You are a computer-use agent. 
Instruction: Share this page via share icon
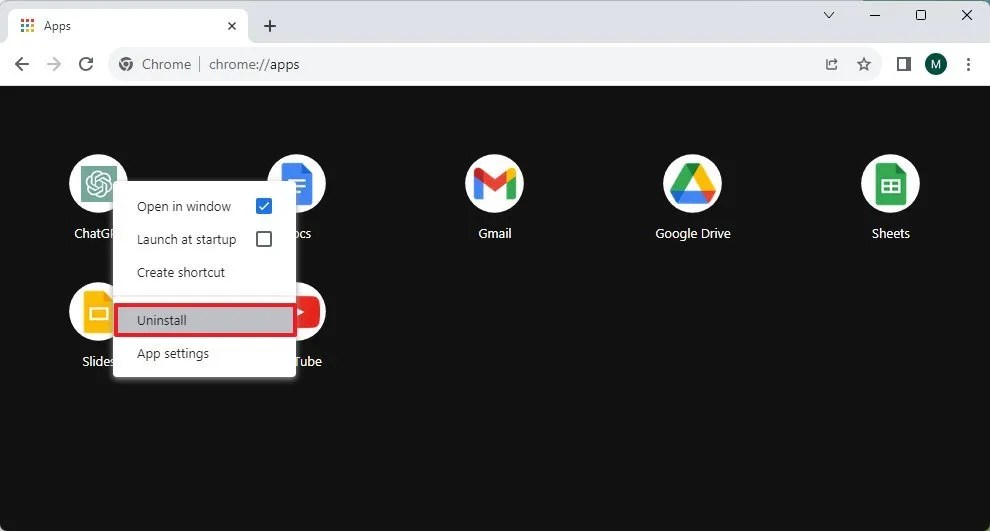click(832, 64)
